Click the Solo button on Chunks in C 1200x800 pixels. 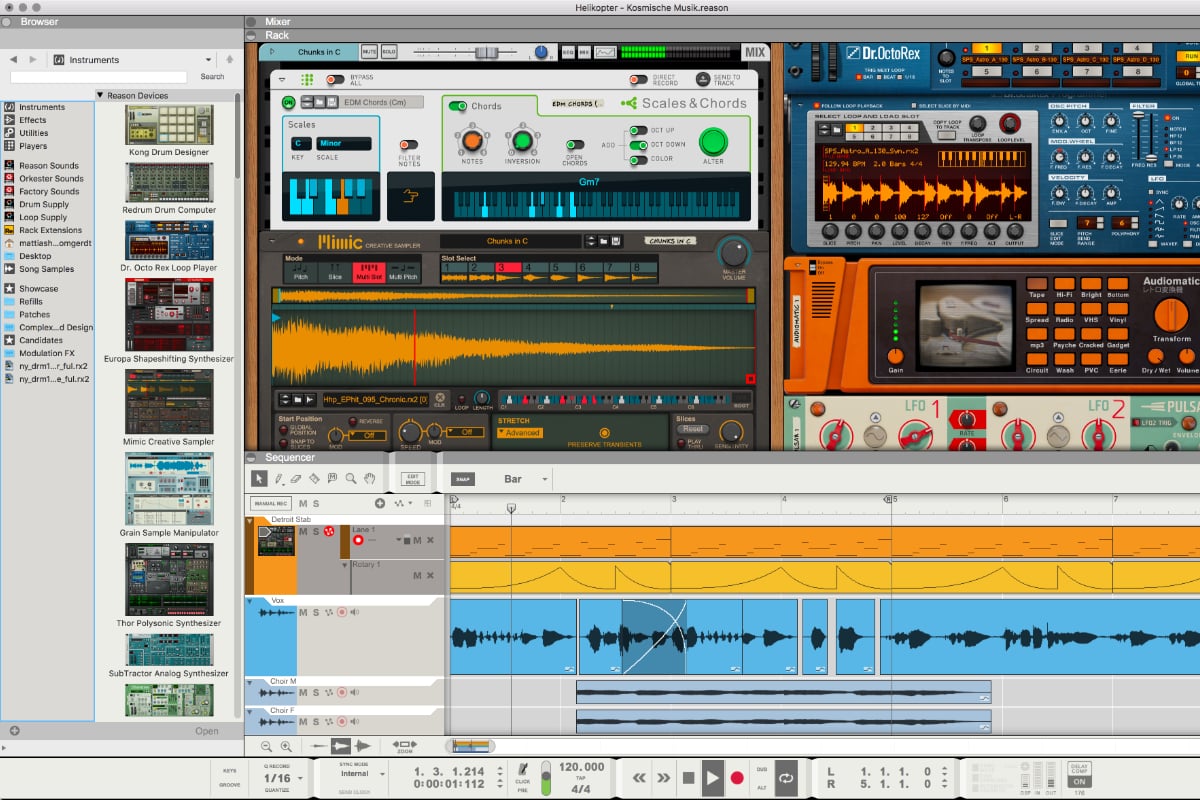(389, 52)
